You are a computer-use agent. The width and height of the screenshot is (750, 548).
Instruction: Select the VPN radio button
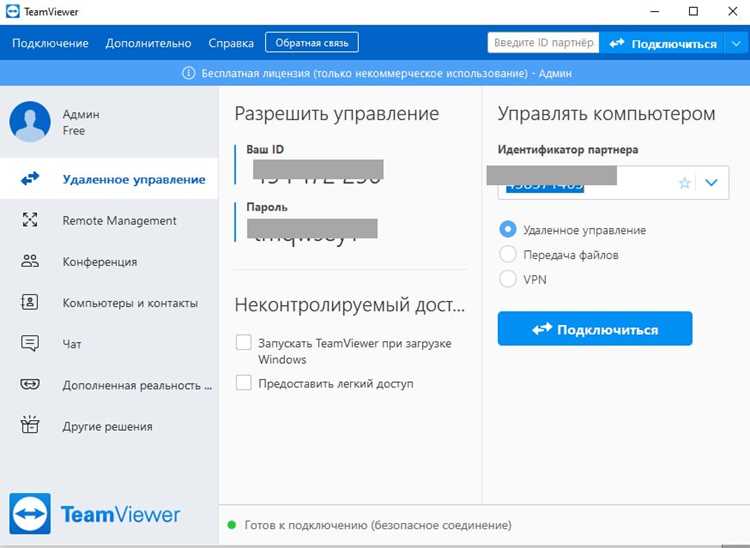coord(507,279)
